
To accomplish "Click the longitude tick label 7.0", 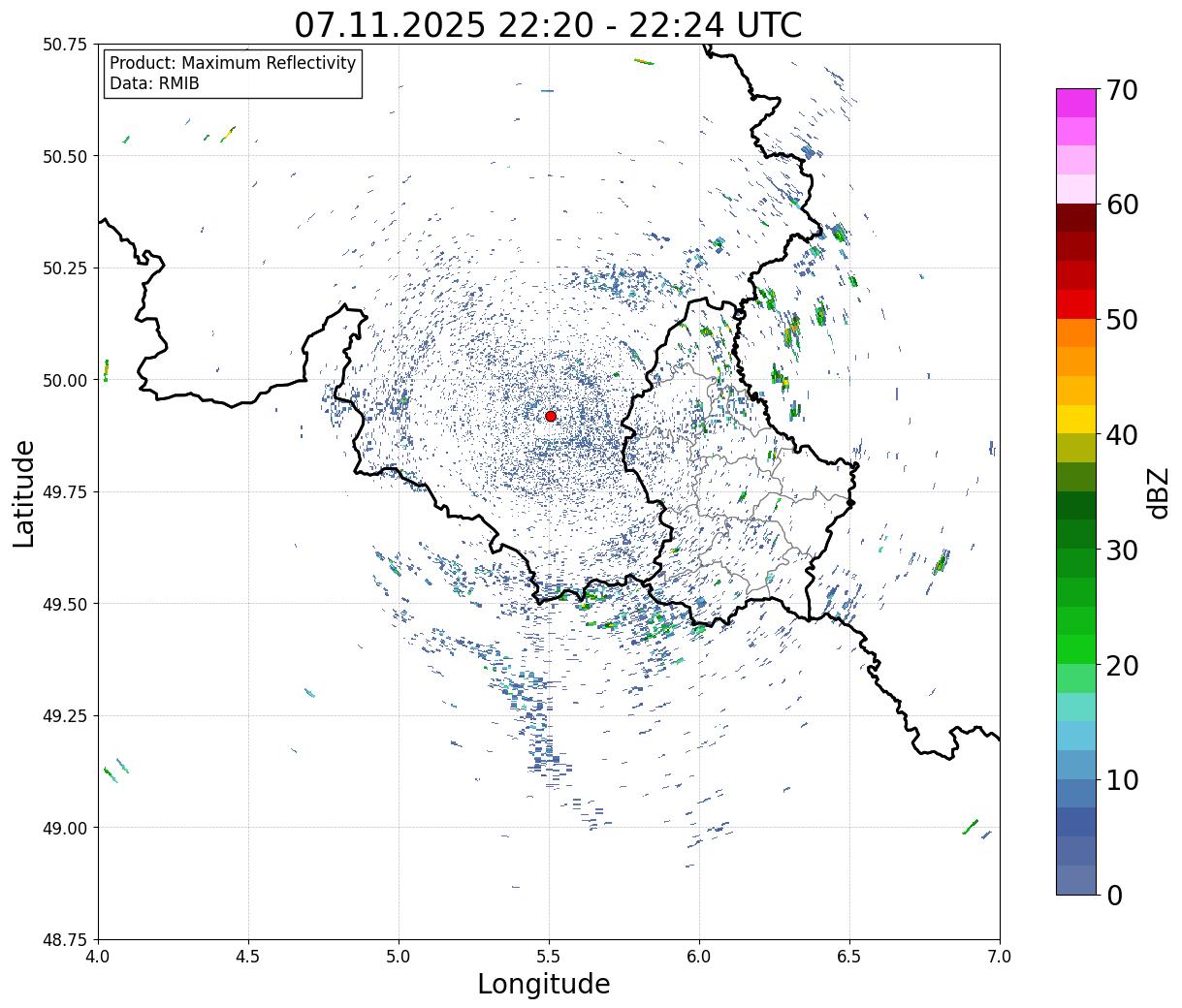I will tap(1000, 957).
